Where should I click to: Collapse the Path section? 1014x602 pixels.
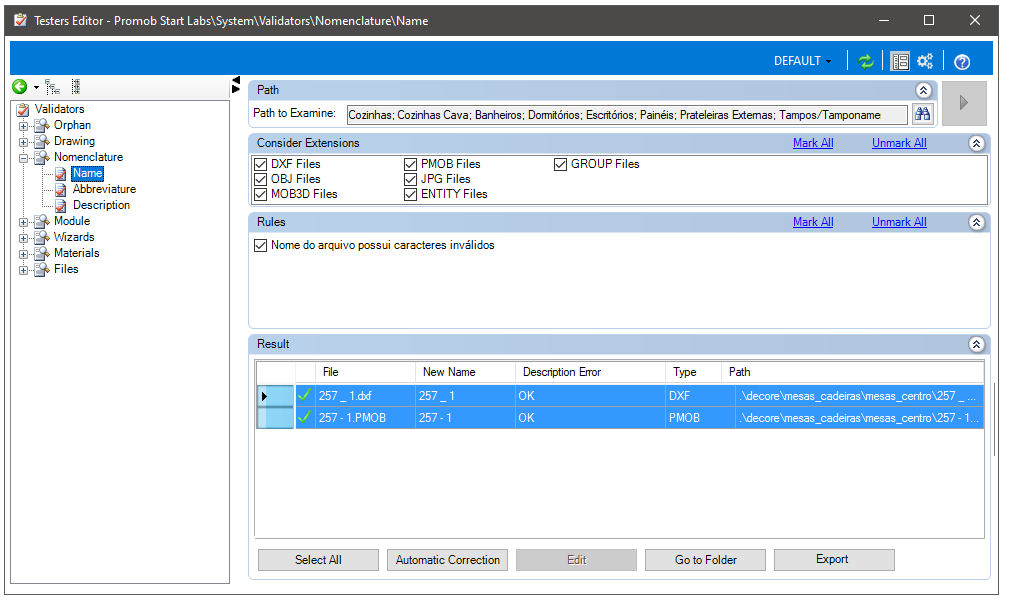(x=923, y=90)
